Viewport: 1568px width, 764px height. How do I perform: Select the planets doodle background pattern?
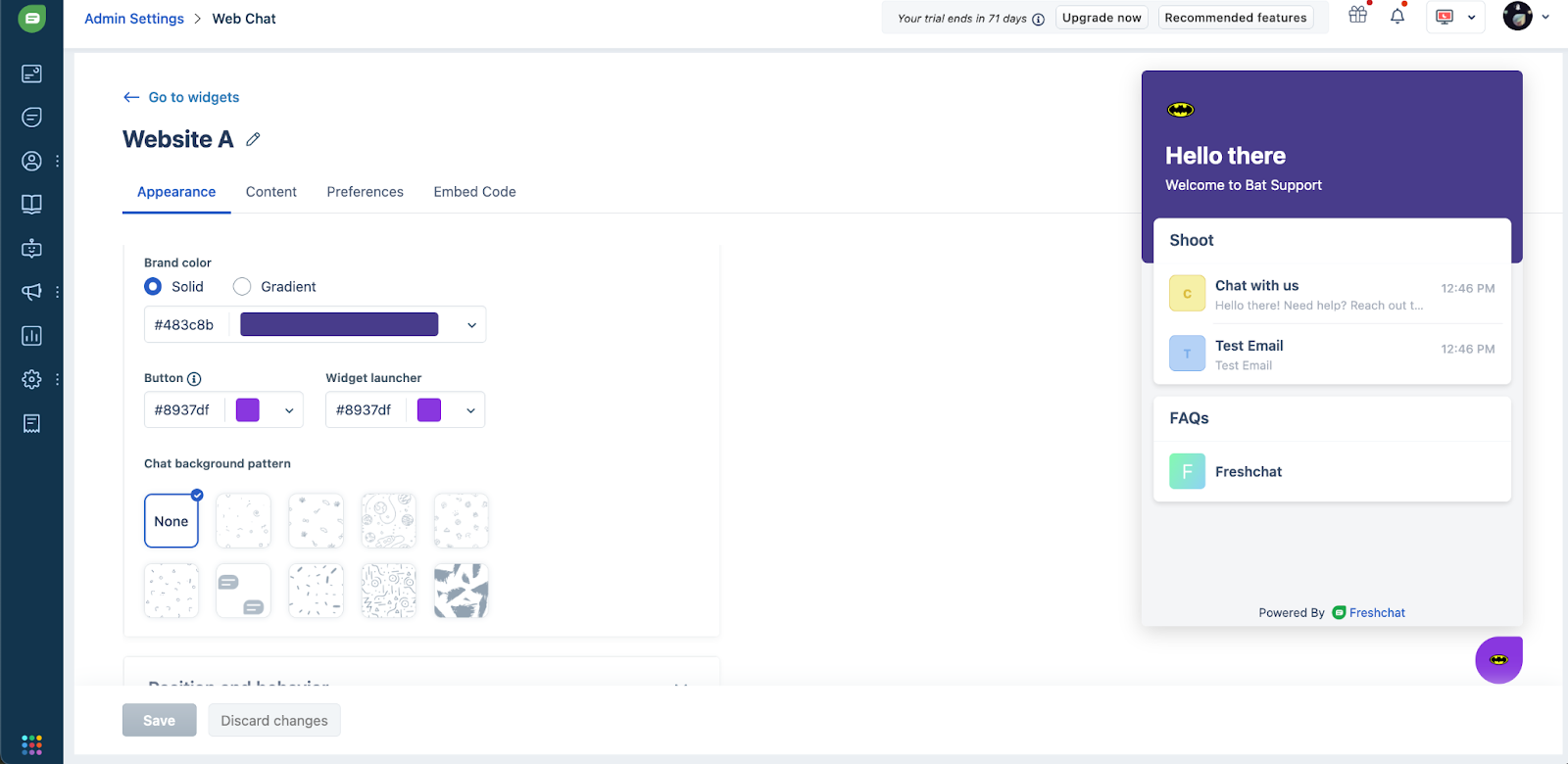388,520
